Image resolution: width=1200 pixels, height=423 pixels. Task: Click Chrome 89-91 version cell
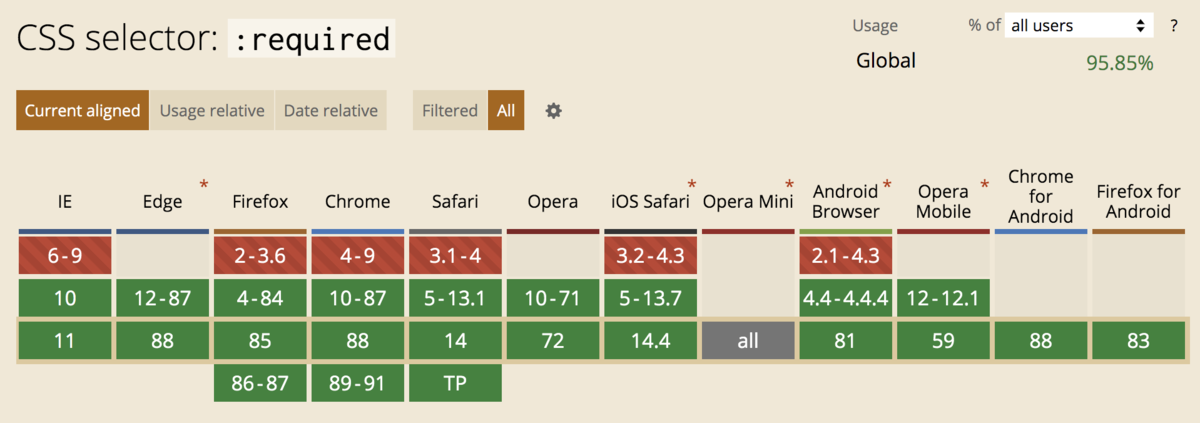357,383
